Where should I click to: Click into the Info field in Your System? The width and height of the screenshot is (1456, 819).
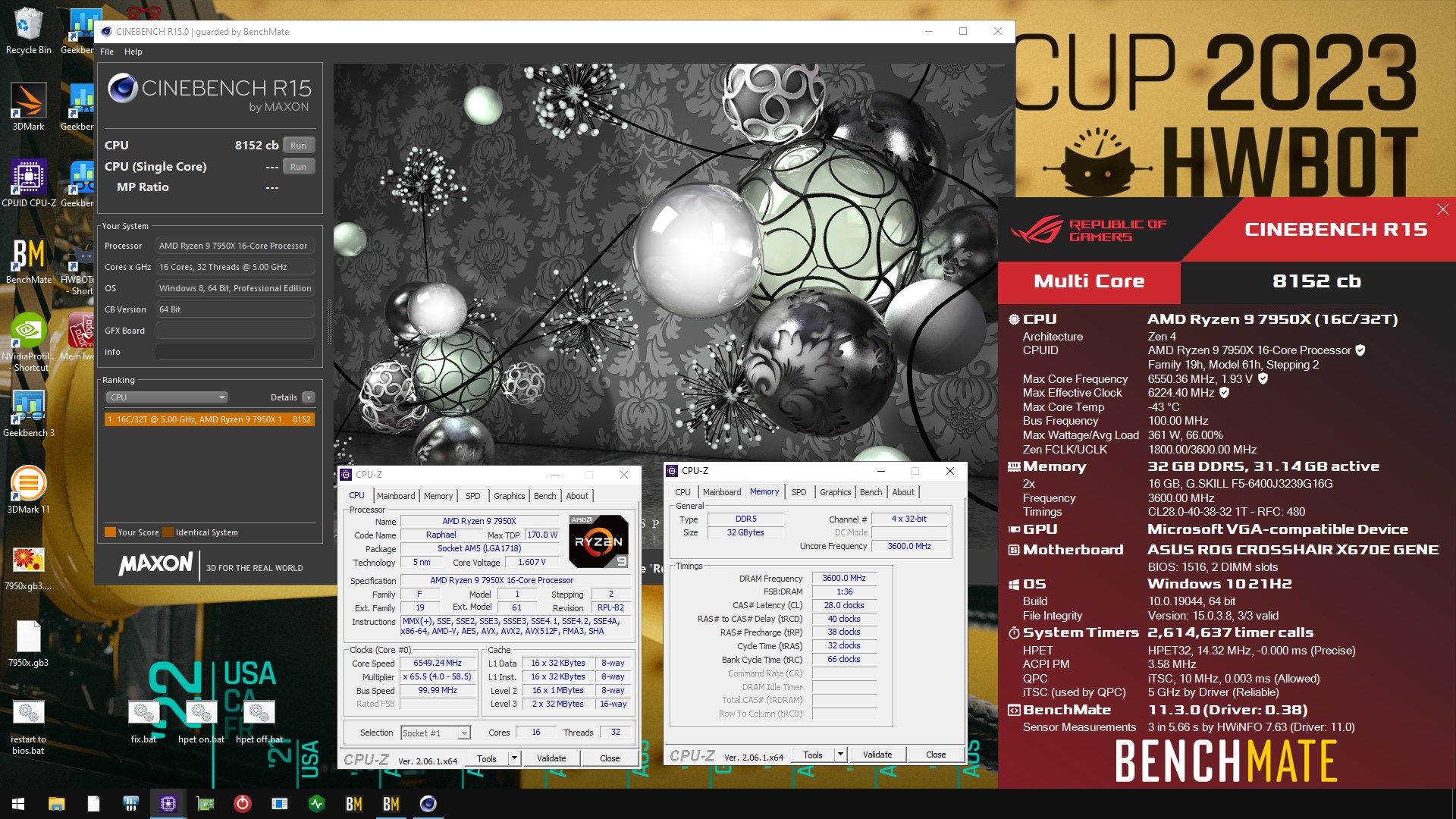pos(235,352)
